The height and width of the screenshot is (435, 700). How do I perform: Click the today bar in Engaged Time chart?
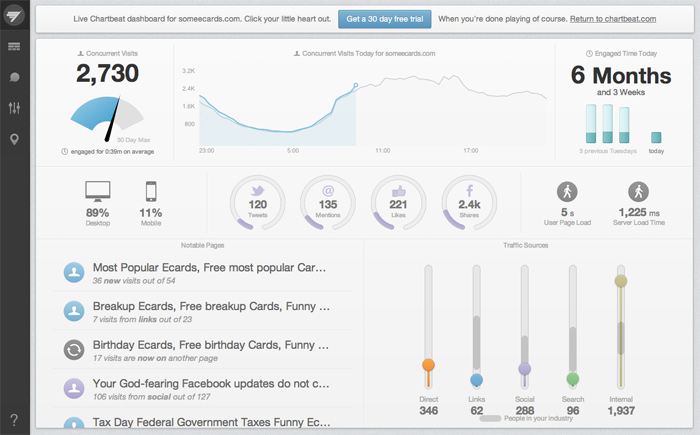click(656, 137)
